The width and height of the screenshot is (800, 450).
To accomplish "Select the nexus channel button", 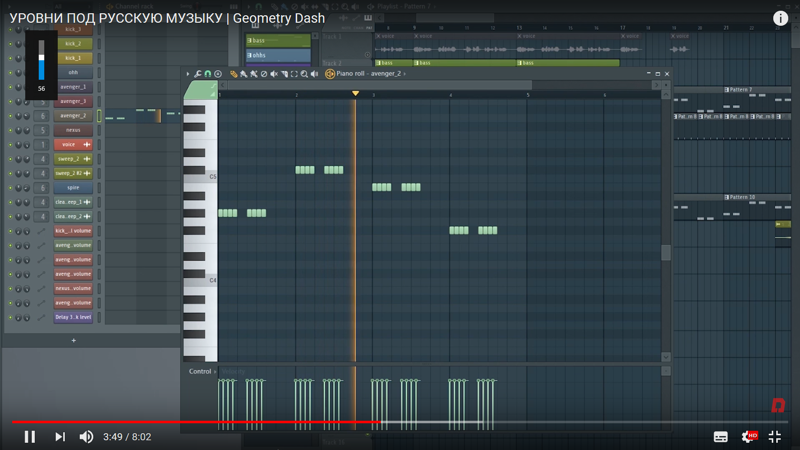I will pyautogui.click(x=73, y=130).
